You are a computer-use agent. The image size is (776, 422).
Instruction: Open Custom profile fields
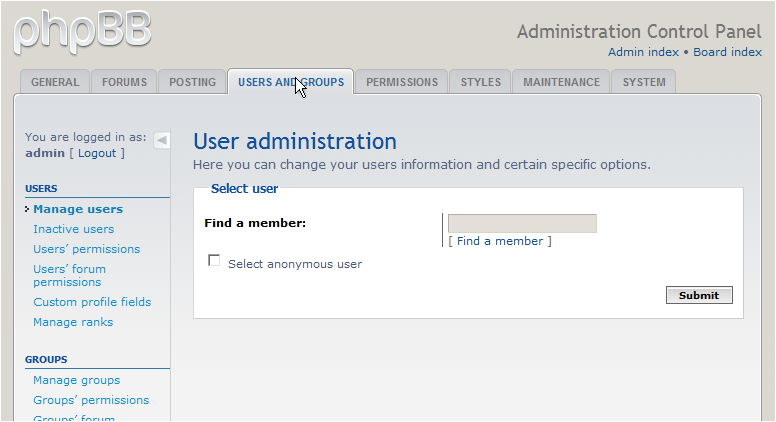(92, 302)
